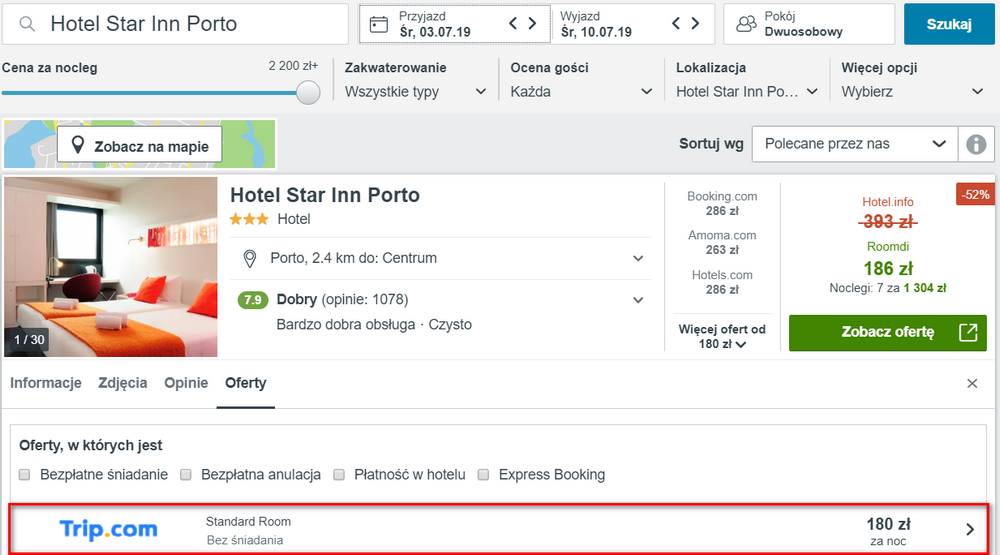1000x555 pixels.
Task: Move arrival date to previous day
Action: tap(513, 24)
